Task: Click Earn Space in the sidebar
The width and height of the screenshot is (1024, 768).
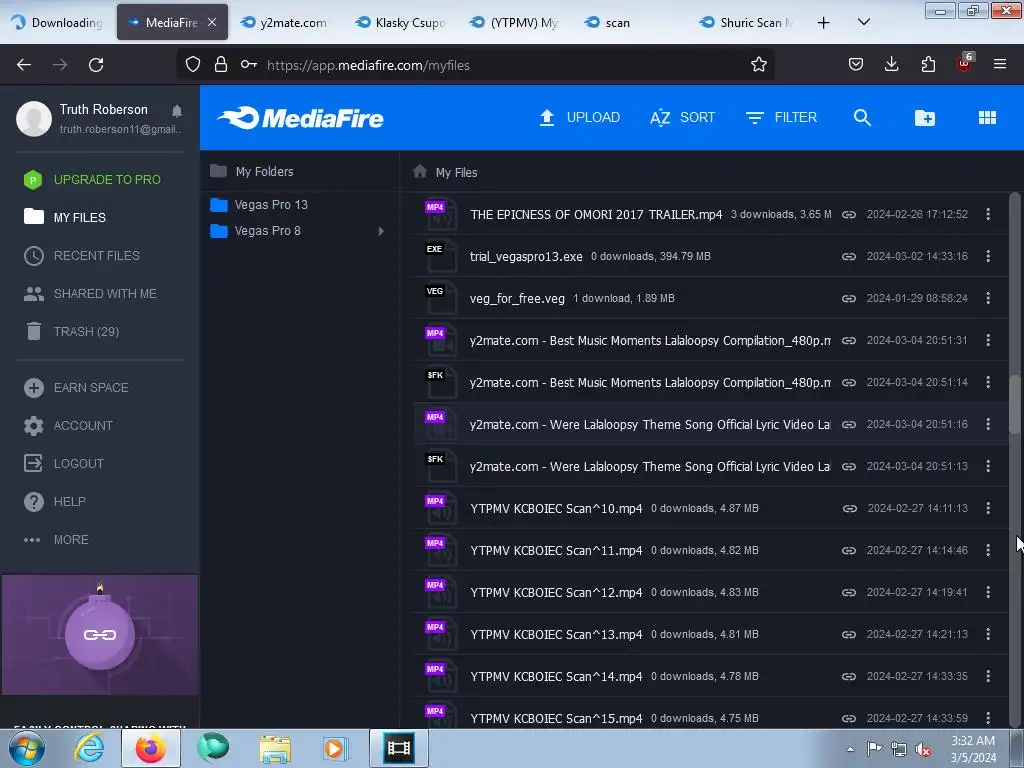Action: coord(76,388)
